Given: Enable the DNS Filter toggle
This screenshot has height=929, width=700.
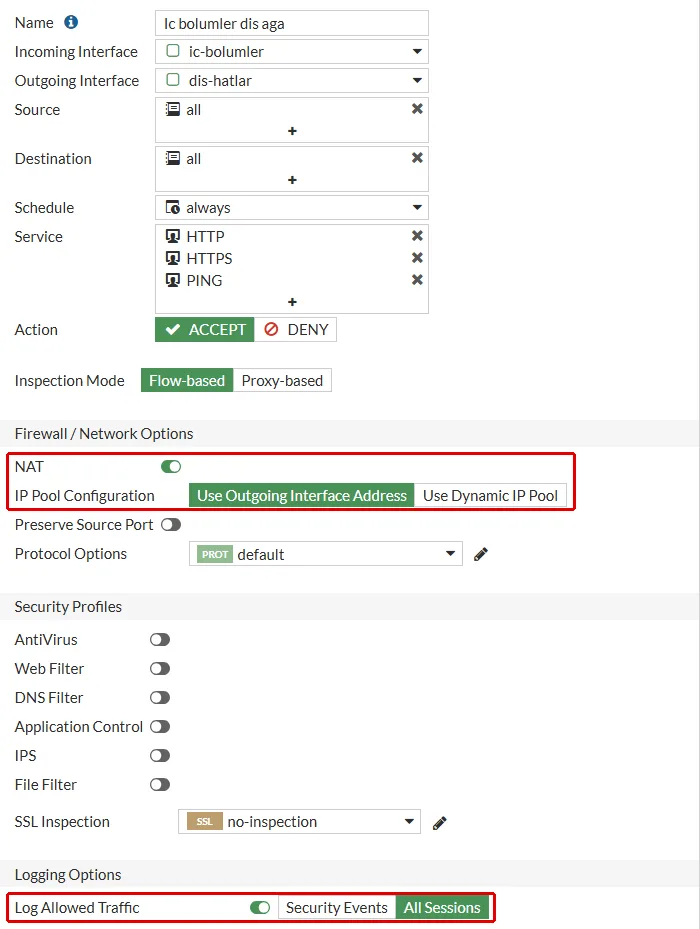Looking at the screenshot, I should click(x=160, y=698).
